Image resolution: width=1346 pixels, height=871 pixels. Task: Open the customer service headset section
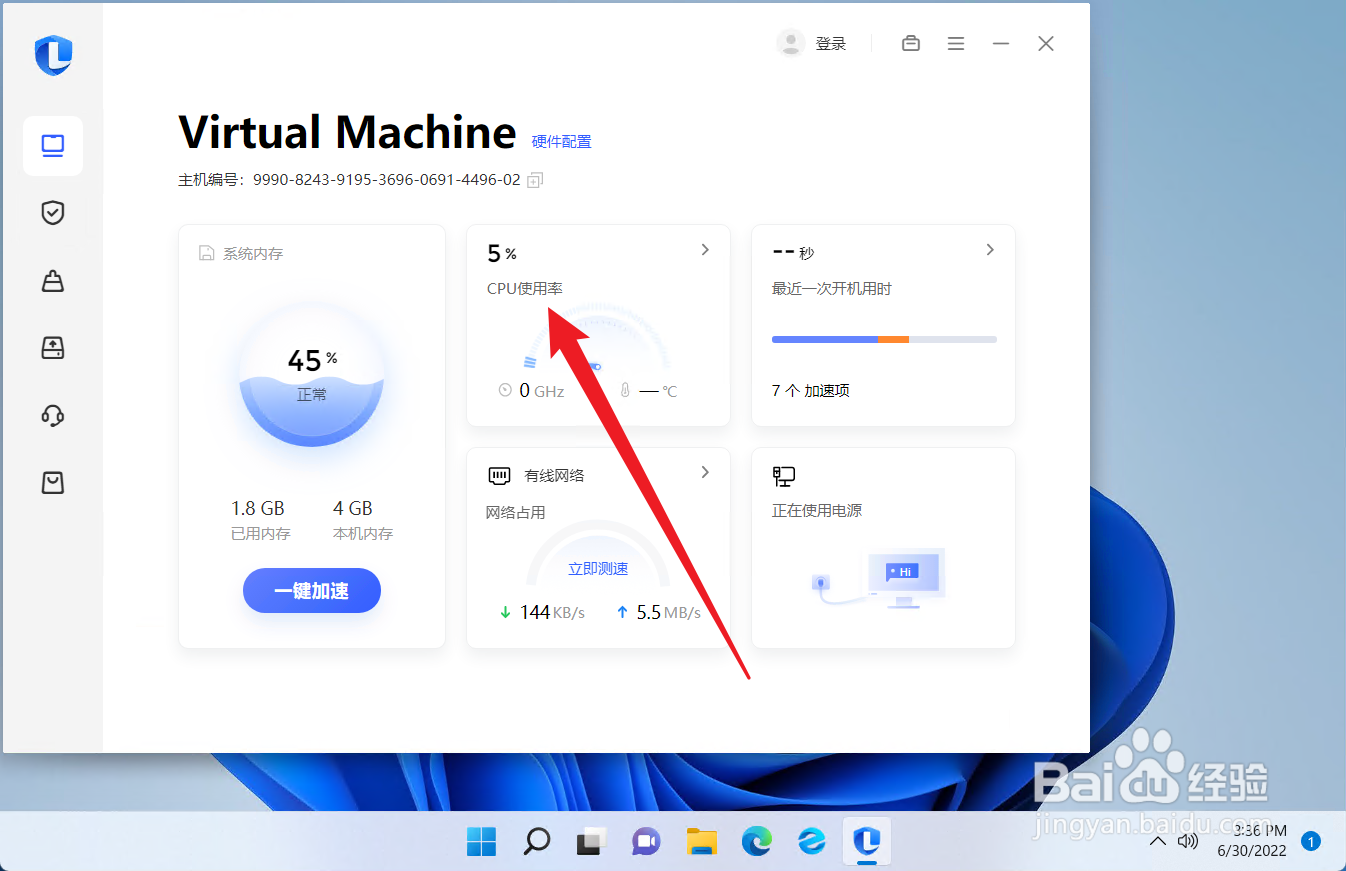pyautogui.click(x=53, y=415)
